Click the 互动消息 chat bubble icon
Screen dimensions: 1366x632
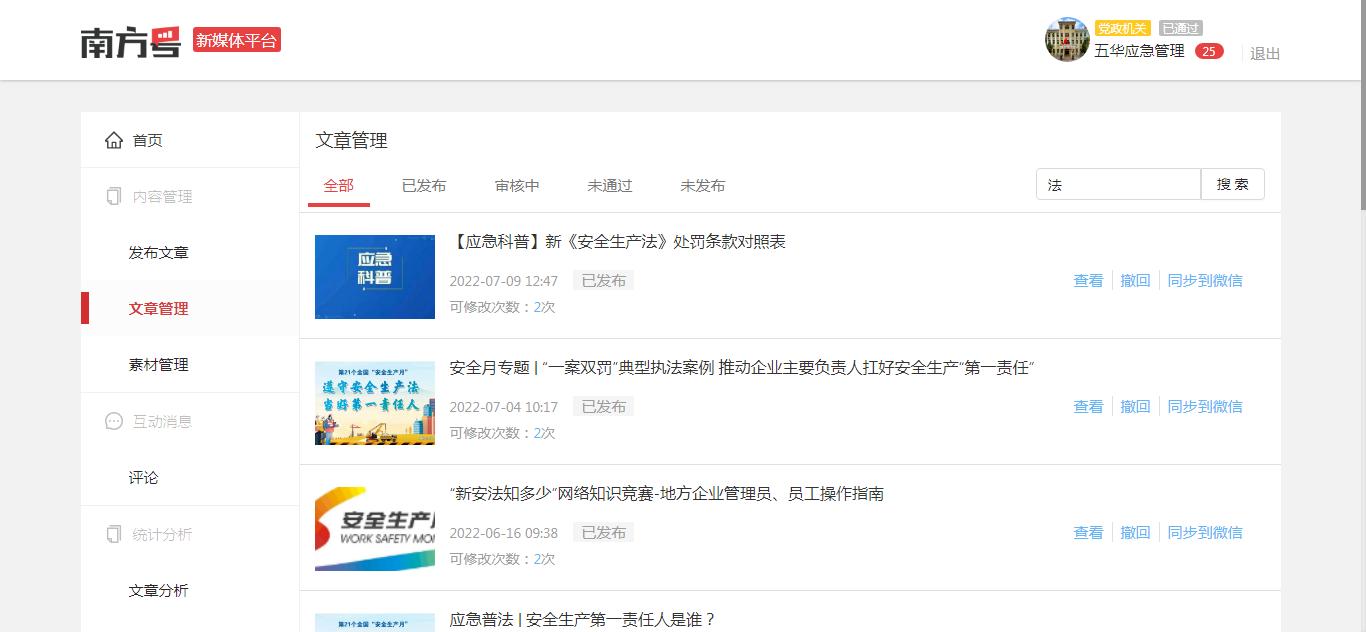click(x=114, y=422)
